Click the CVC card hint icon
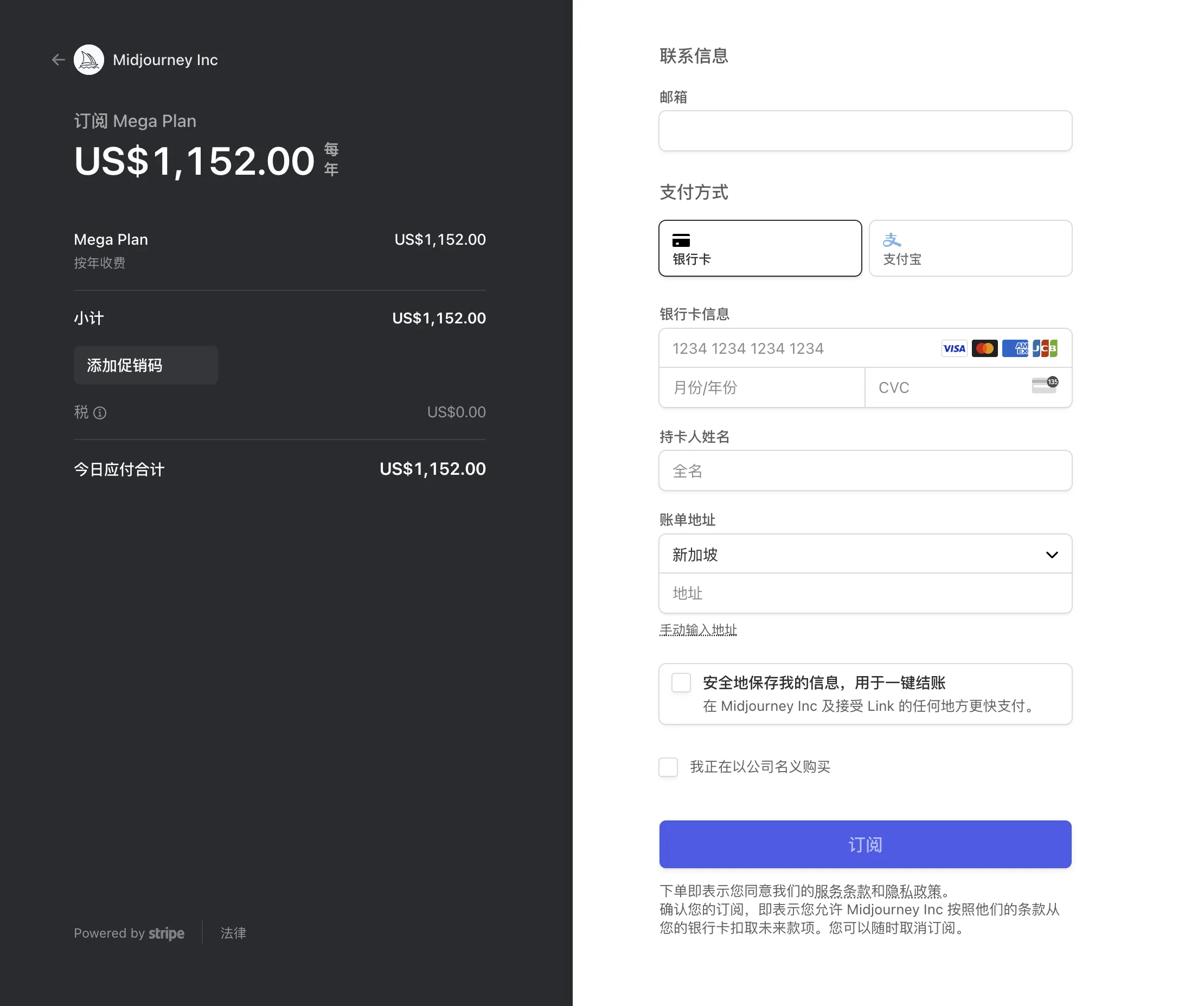 coord(1045,385)
